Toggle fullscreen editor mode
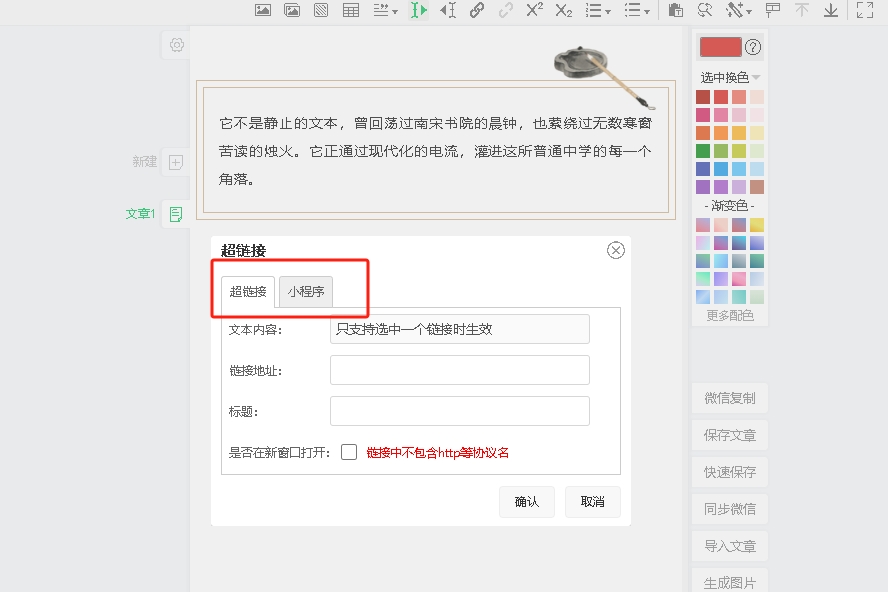The image size is (888, 592). [865, 10]
